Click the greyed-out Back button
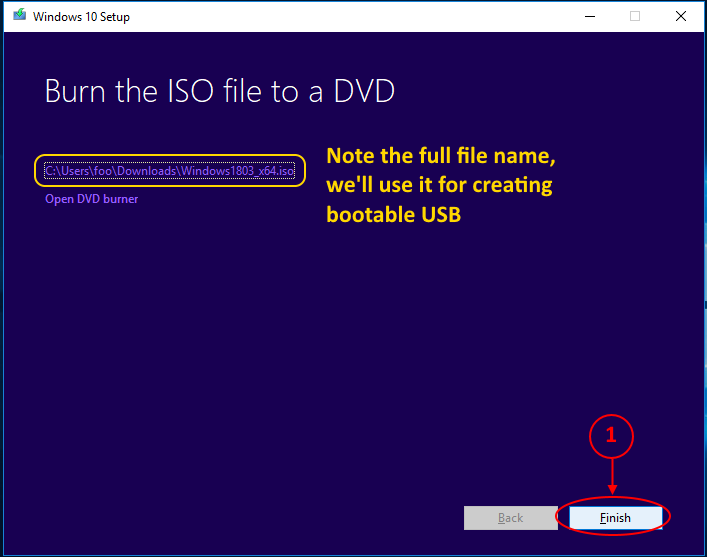 [510, 518]
